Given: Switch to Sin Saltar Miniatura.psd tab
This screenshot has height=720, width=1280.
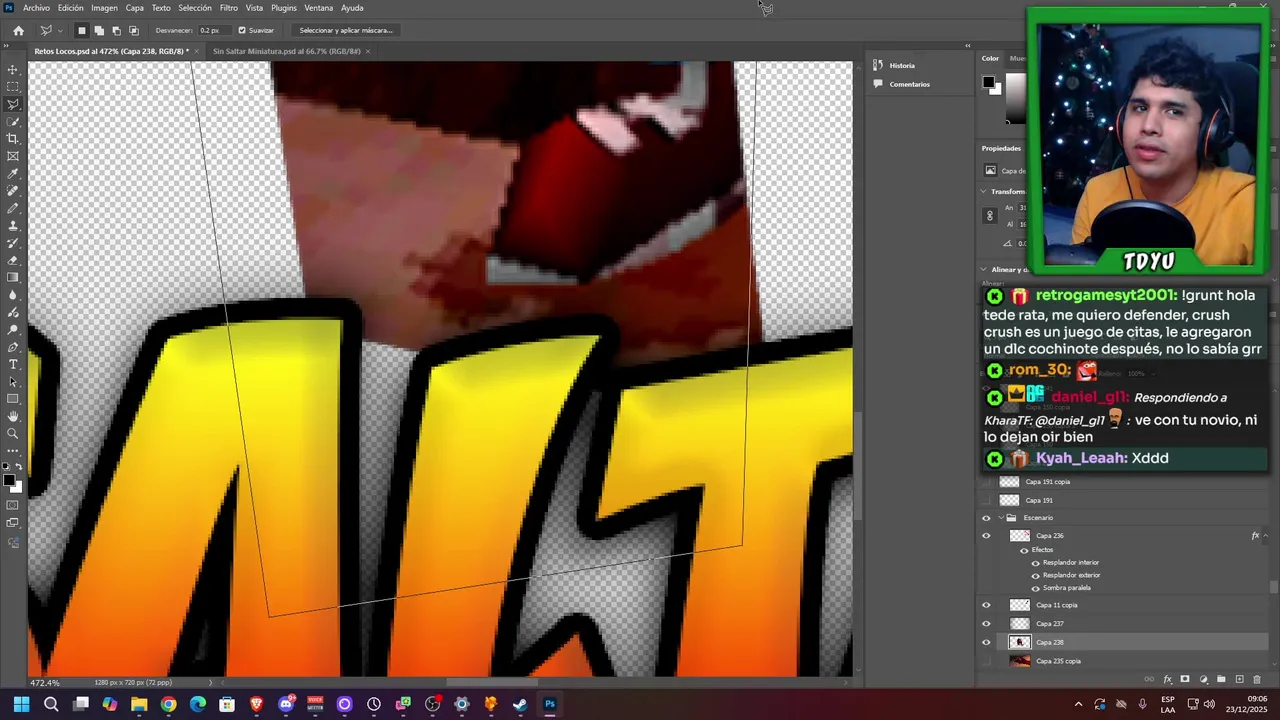Looking at the screenshot, I should (286, 51).
